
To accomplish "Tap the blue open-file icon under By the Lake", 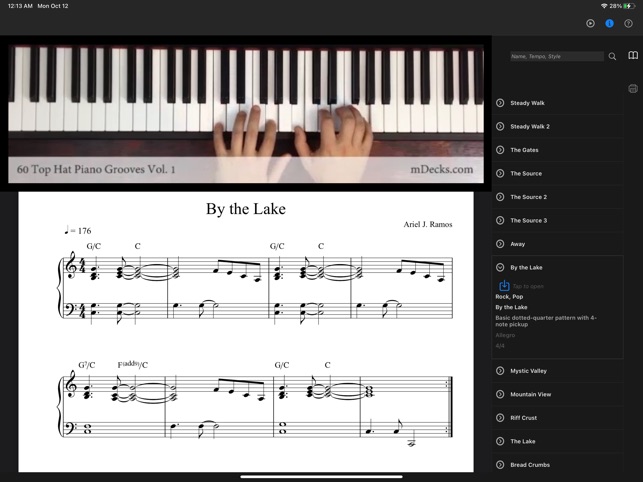I will click(x=504, y=286).
